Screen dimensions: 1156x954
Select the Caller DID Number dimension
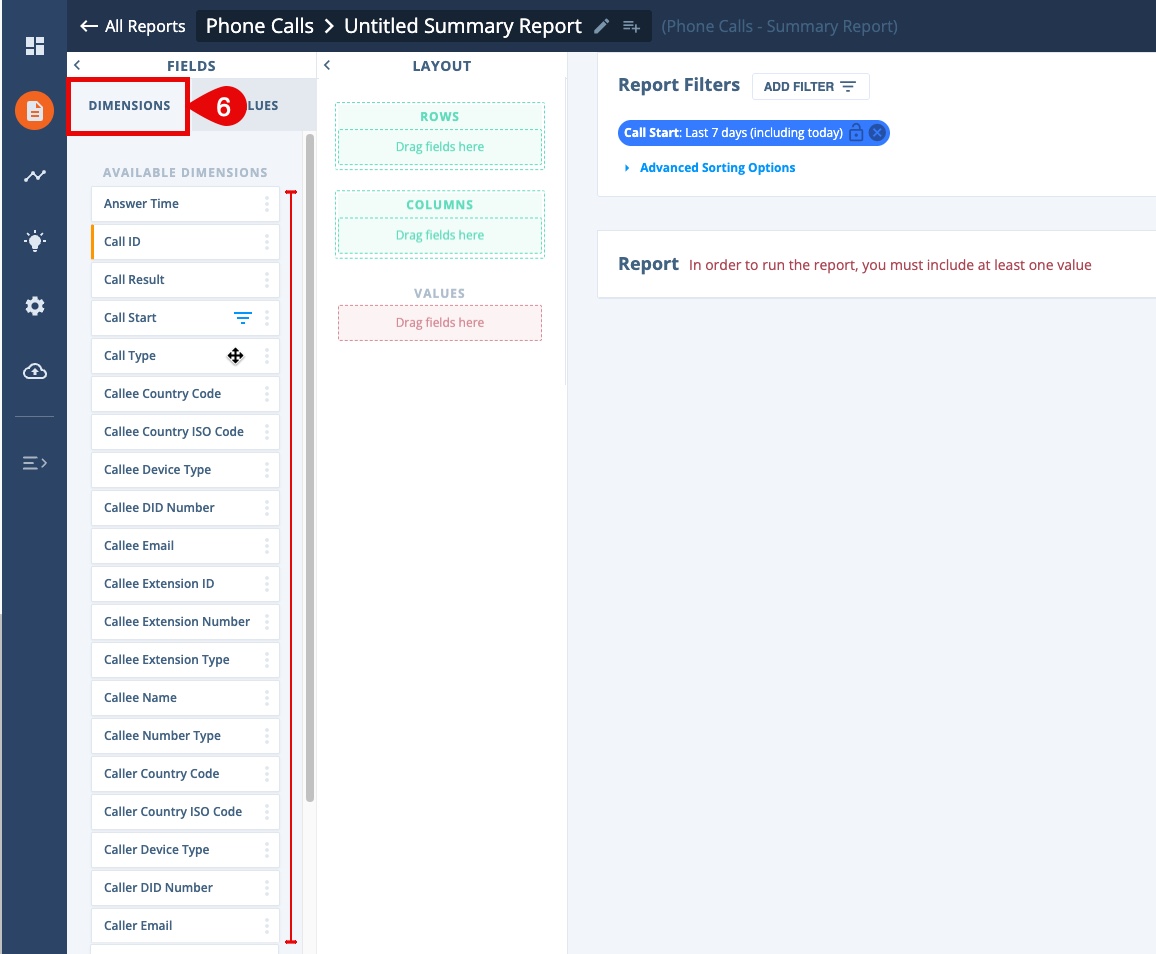[185, 887]
